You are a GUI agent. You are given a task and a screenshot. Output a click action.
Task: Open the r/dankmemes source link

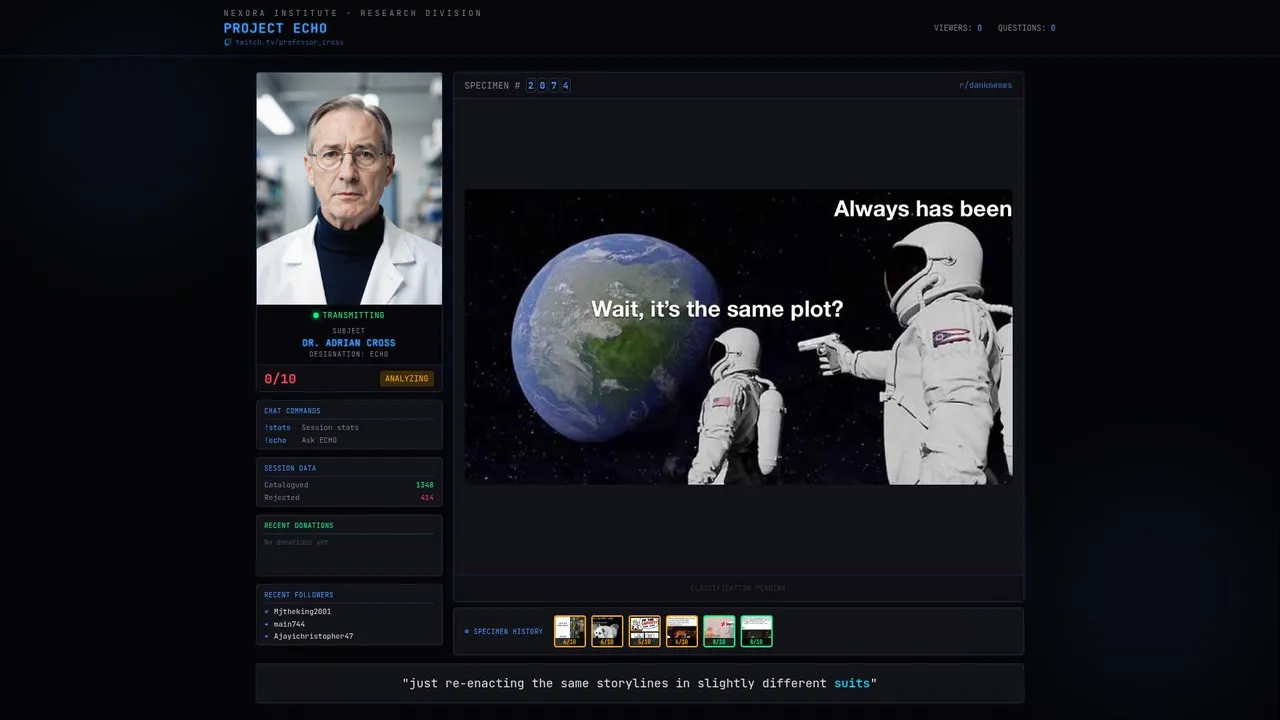pyautogui.click(x=985, y=85)
